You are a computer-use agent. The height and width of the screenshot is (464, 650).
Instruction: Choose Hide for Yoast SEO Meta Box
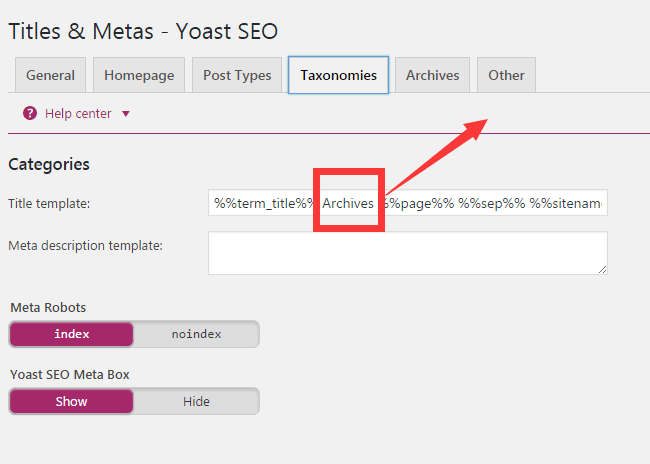tap(196, 401)
